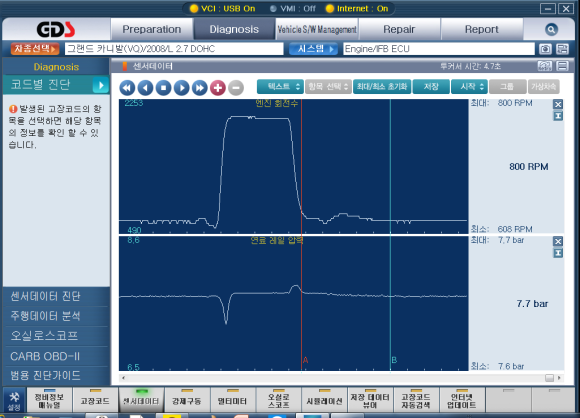The image size is (580, 418).
Task: Click the camera screenshot icon
Action: (x=545, y=49)
